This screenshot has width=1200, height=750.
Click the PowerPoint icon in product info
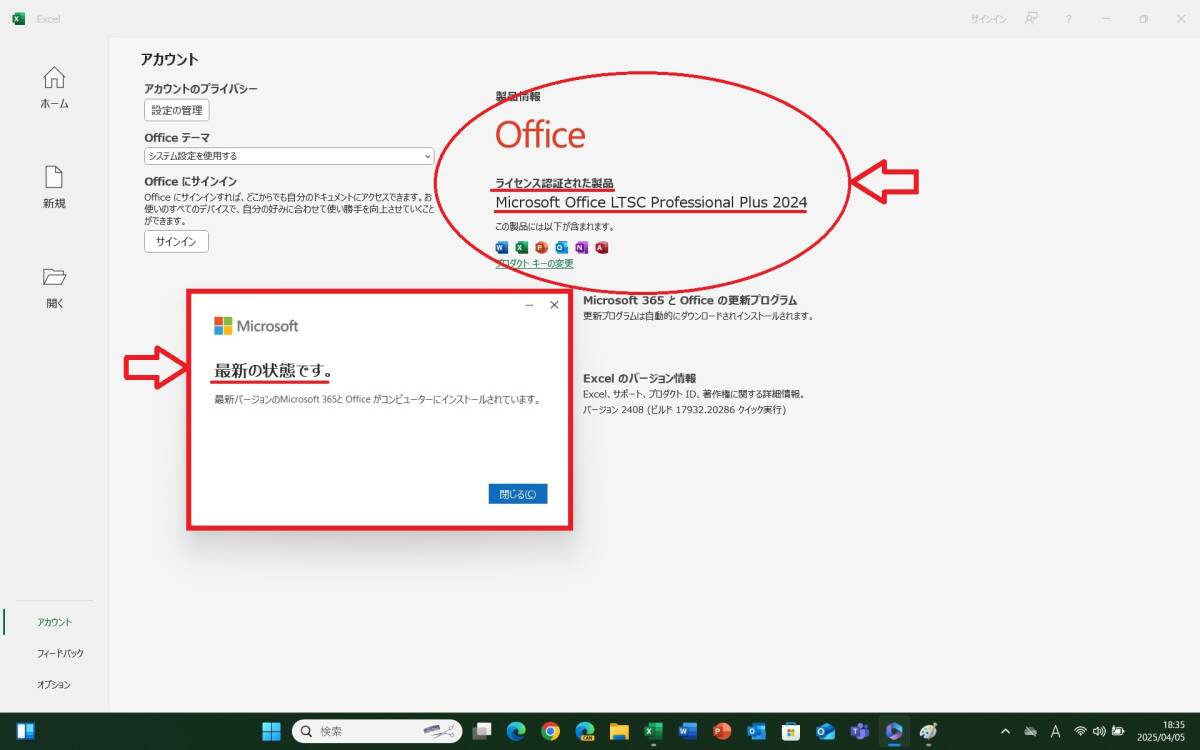point(541,247)
